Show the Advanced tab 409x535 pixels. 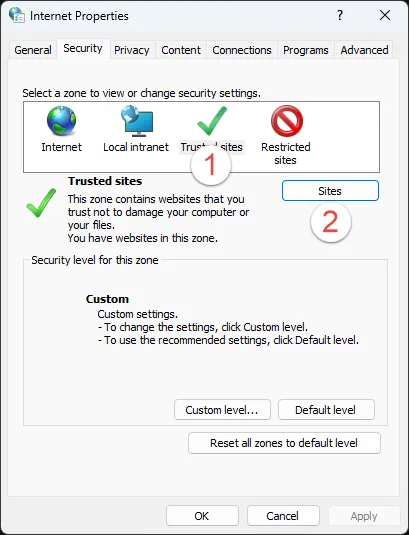coord(364,50)
